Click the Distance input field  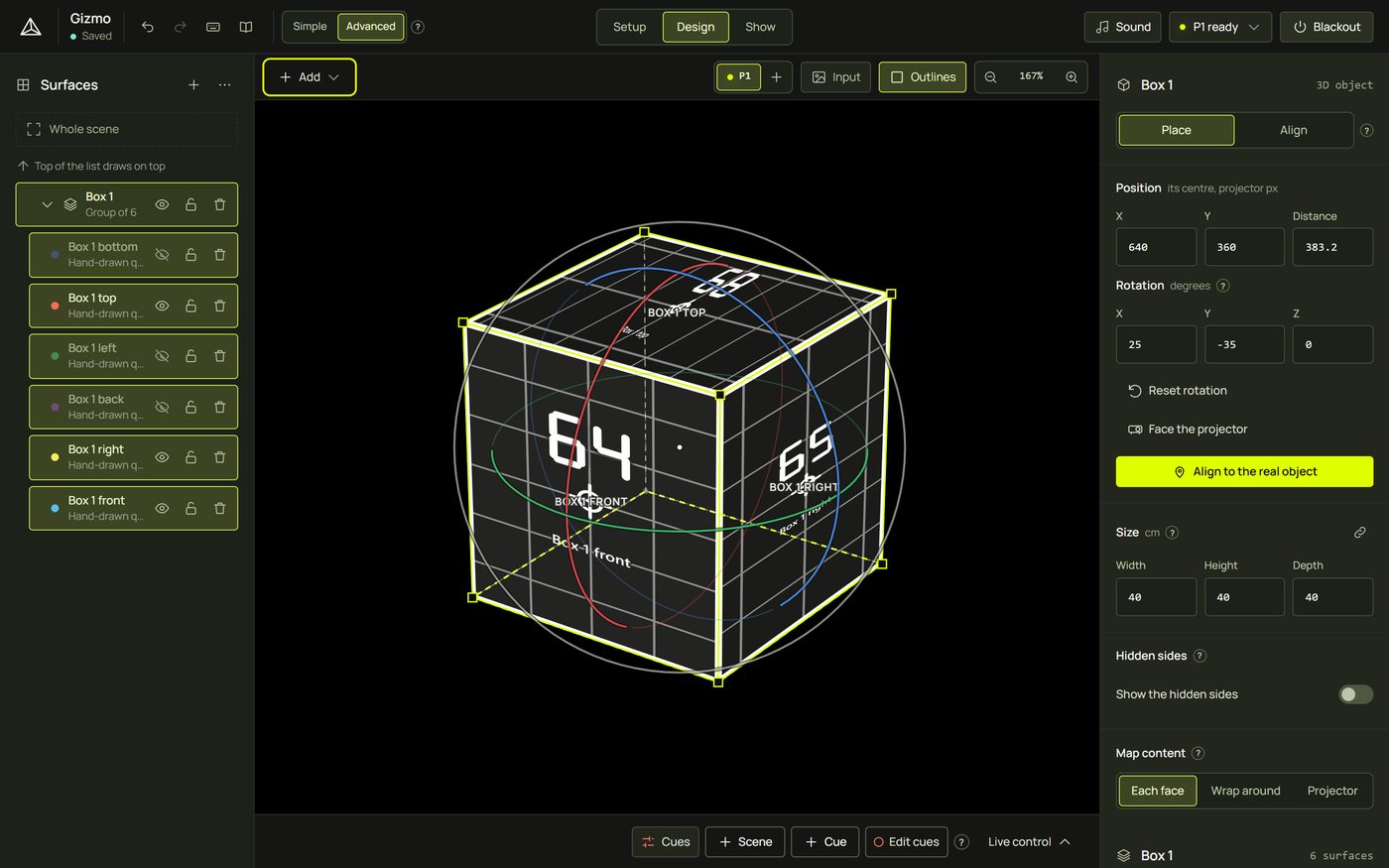pyautogui.click(x=1332, y=247)
